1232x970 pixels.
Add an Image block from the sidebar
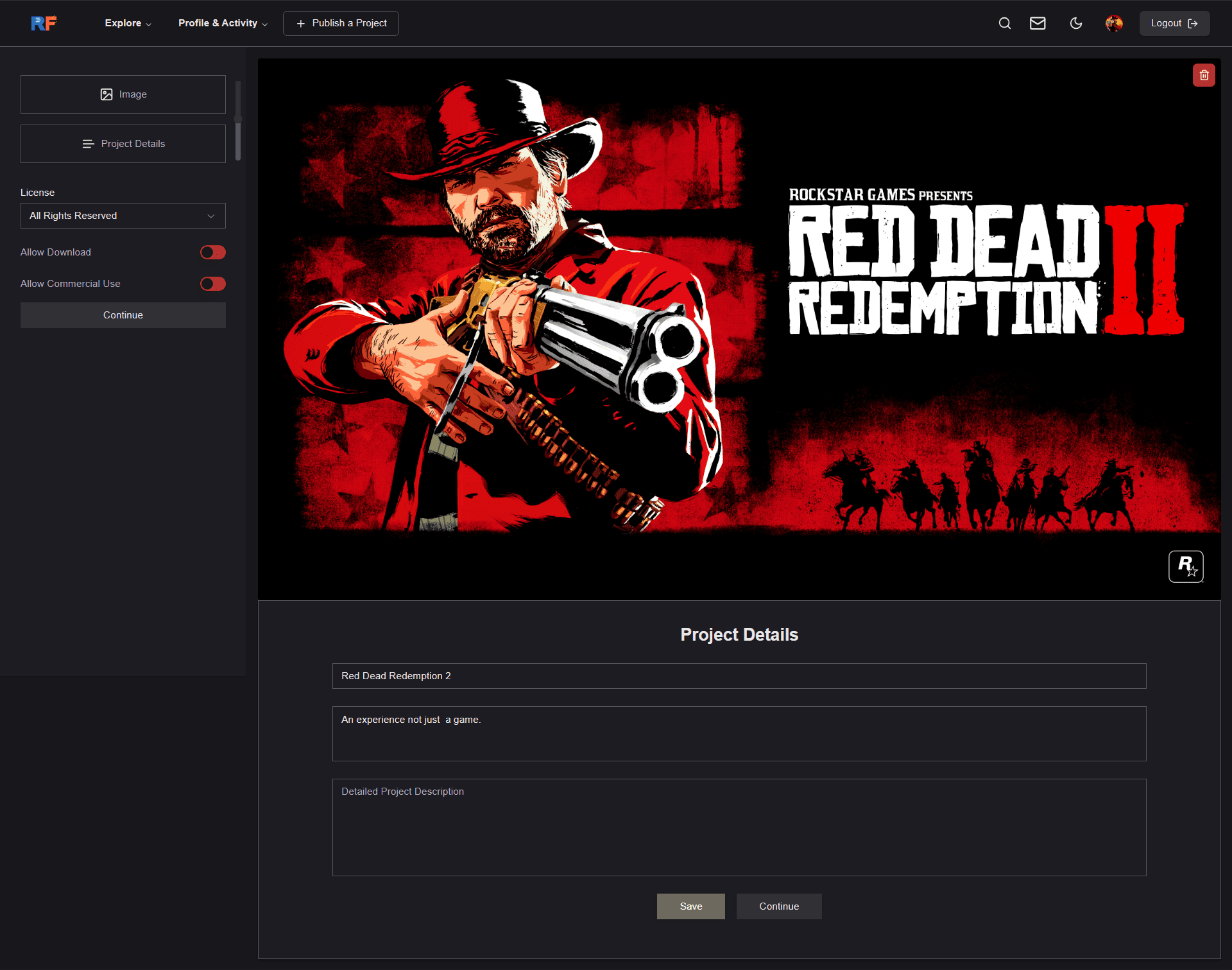(x=123, y=94)
